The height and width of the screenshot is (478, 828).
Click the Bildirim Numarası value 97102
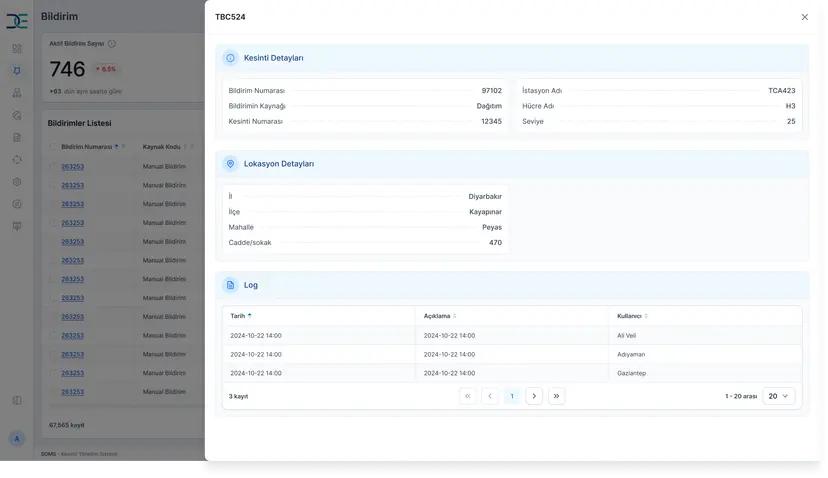(492, 91)
